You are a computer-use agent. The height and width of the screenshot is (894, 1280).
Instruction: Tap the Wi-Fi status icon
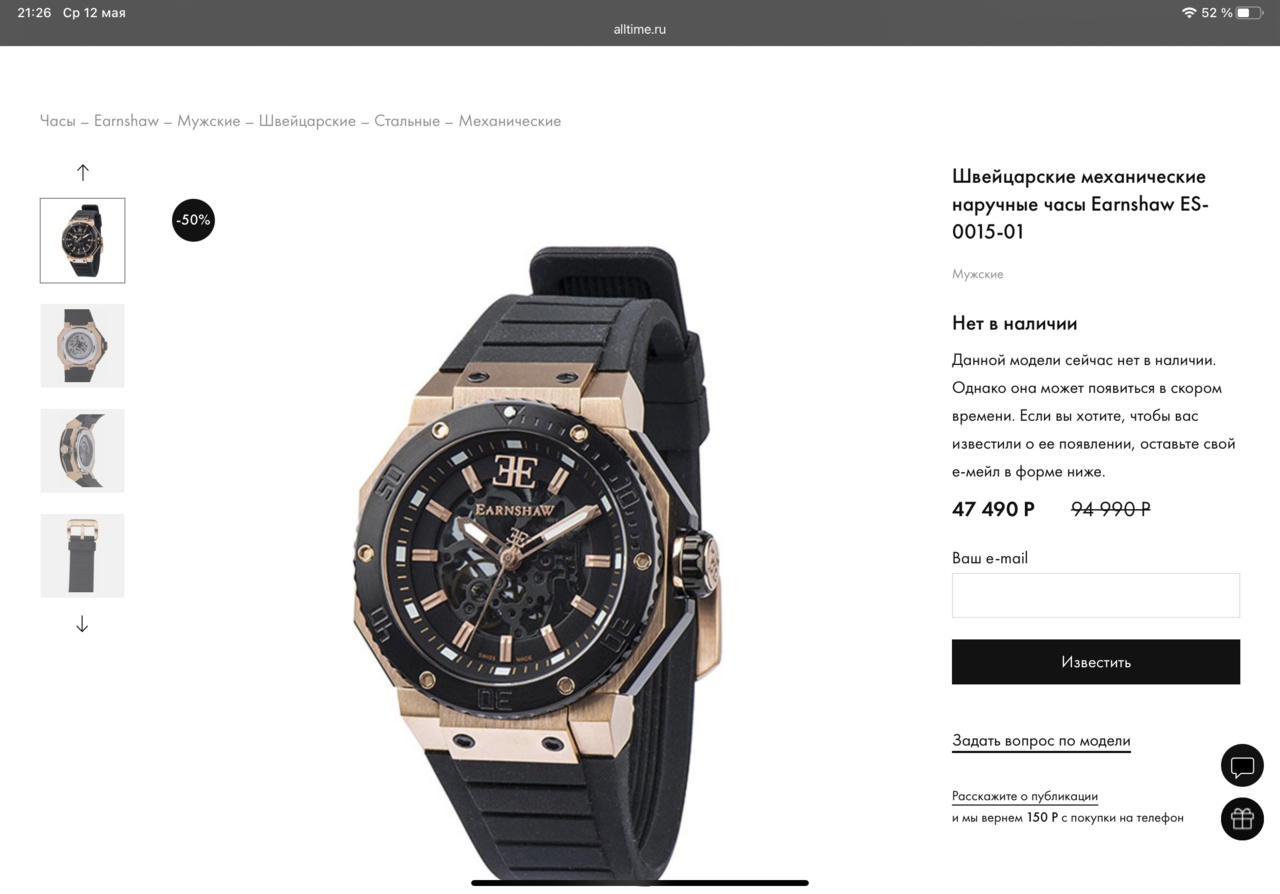click(1188, 13)
